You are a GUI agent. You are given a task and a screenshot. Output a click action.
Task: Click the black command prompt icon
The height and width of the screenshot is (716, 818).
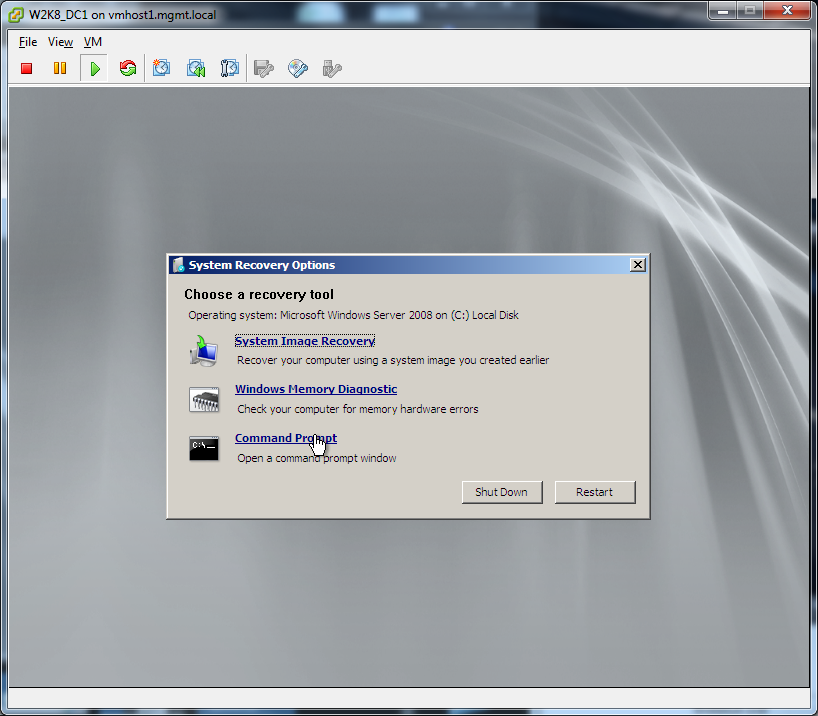point(204,448)
